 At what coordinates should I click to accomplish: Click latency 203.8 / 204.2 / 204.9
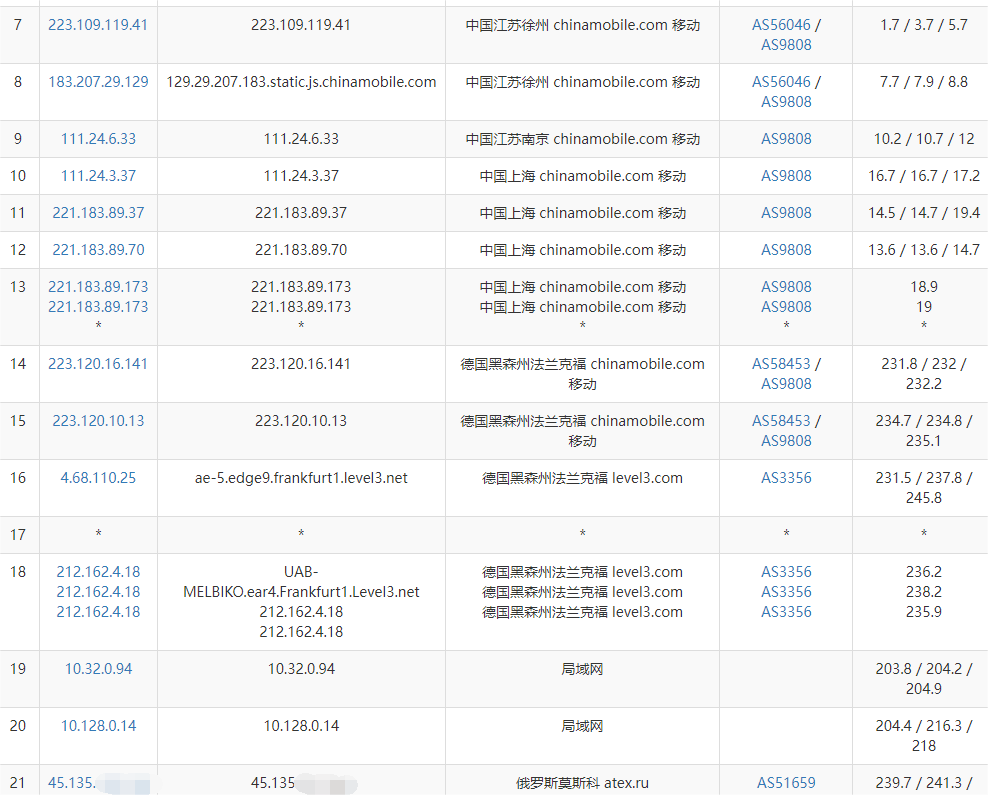click(924, 679)
